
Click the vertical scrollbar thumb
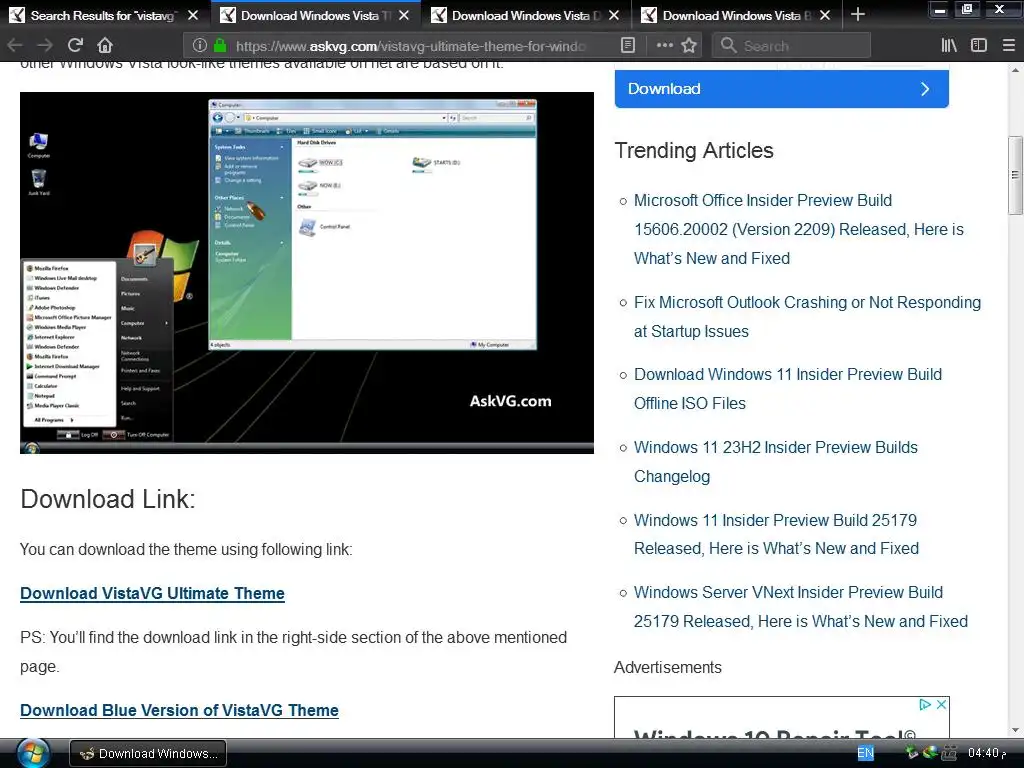pos(1015,175)
